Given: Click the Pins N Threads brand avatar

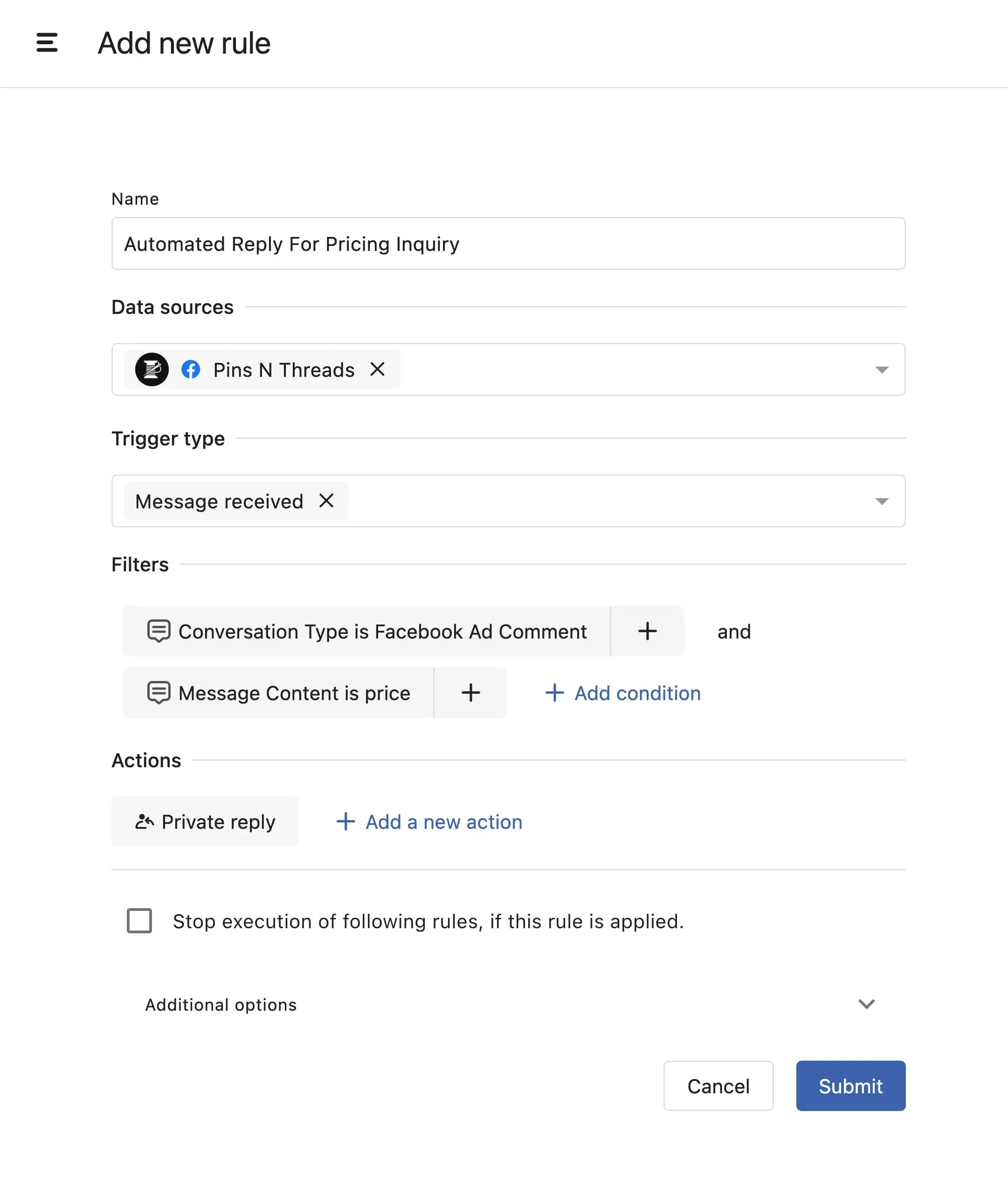Looking at the screenshot, I should click(x=151, y=369).
